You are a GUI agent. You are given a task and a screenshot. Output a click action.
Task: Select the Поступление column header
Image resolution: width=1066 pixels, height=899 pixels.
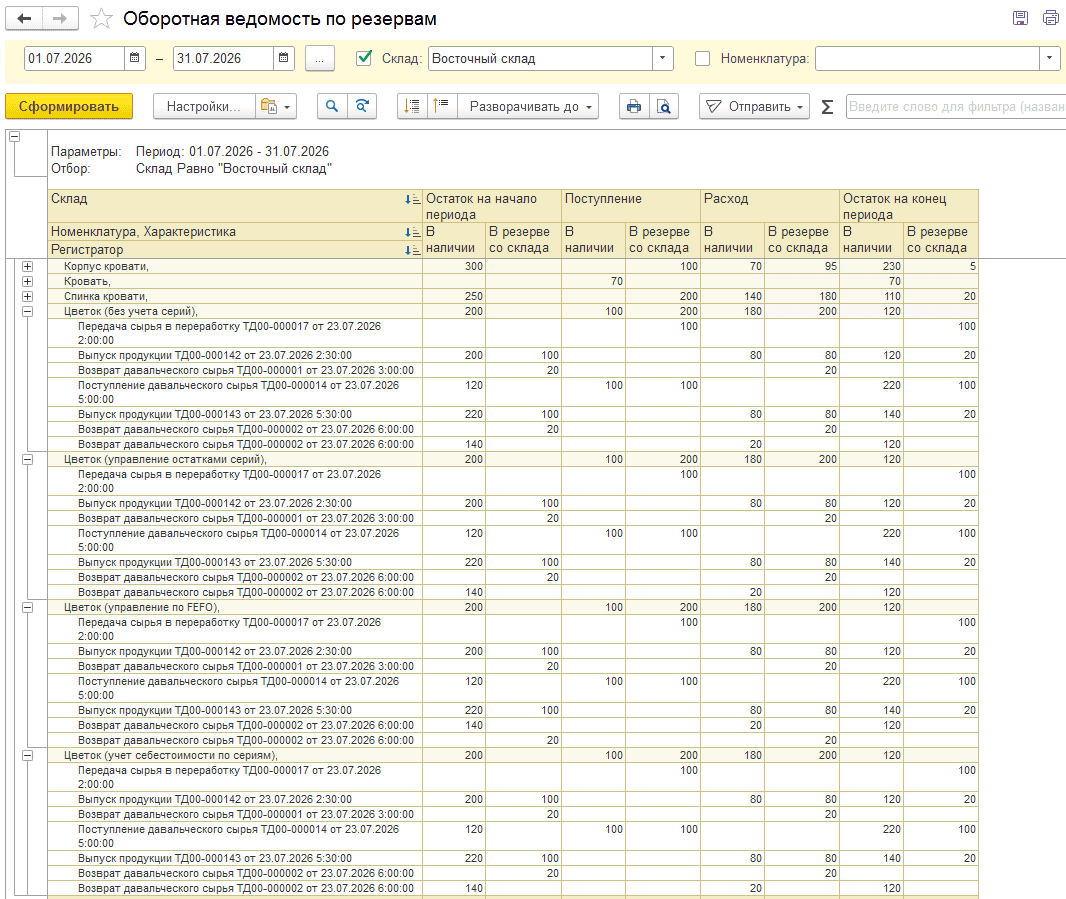pos(631,206)
